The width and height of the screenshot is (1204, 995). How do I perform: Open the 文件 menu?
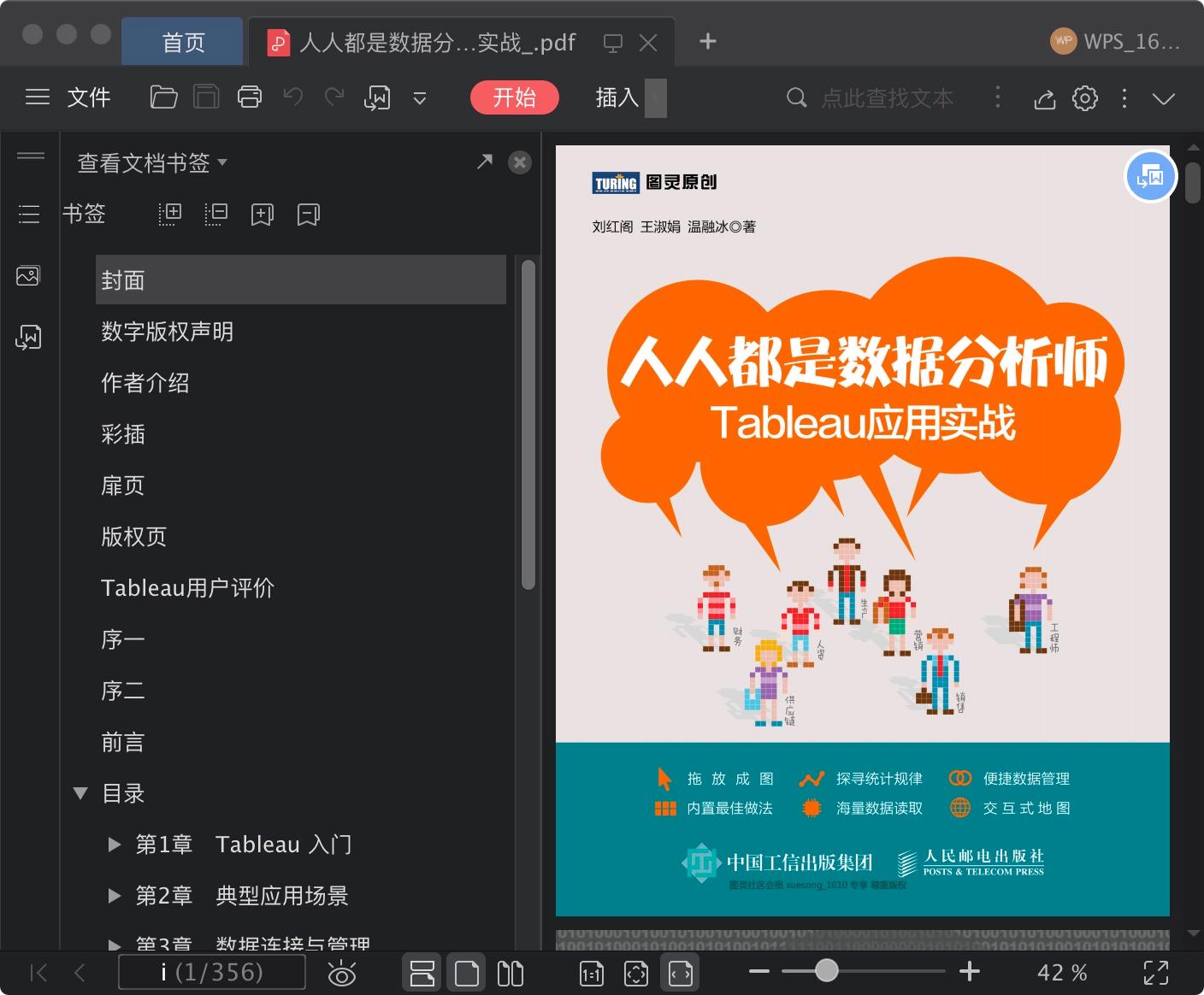pos(89,97)
